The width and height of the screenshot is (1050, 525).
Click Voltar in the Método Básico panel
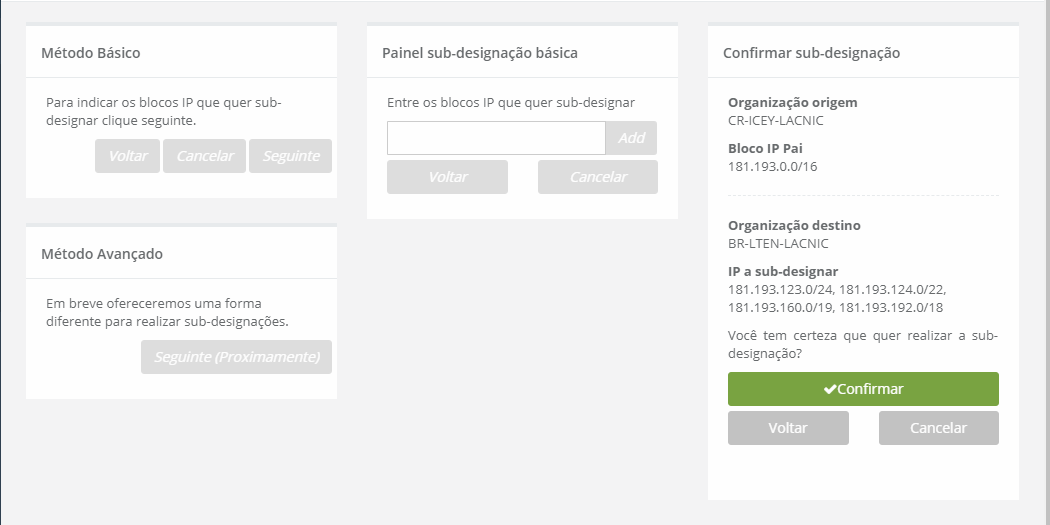point(128,156)
